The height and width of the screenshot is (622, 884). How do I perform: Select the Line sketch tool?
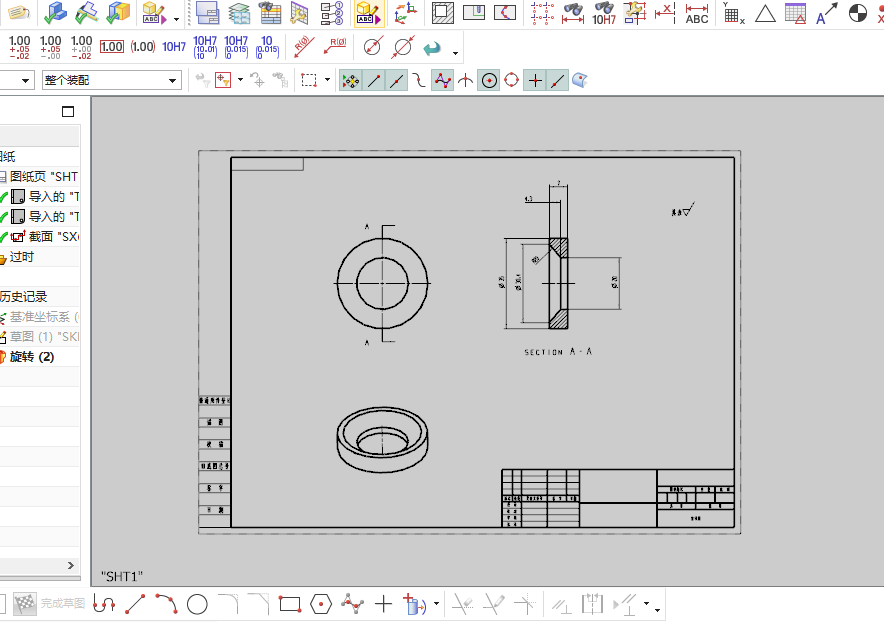135,604
